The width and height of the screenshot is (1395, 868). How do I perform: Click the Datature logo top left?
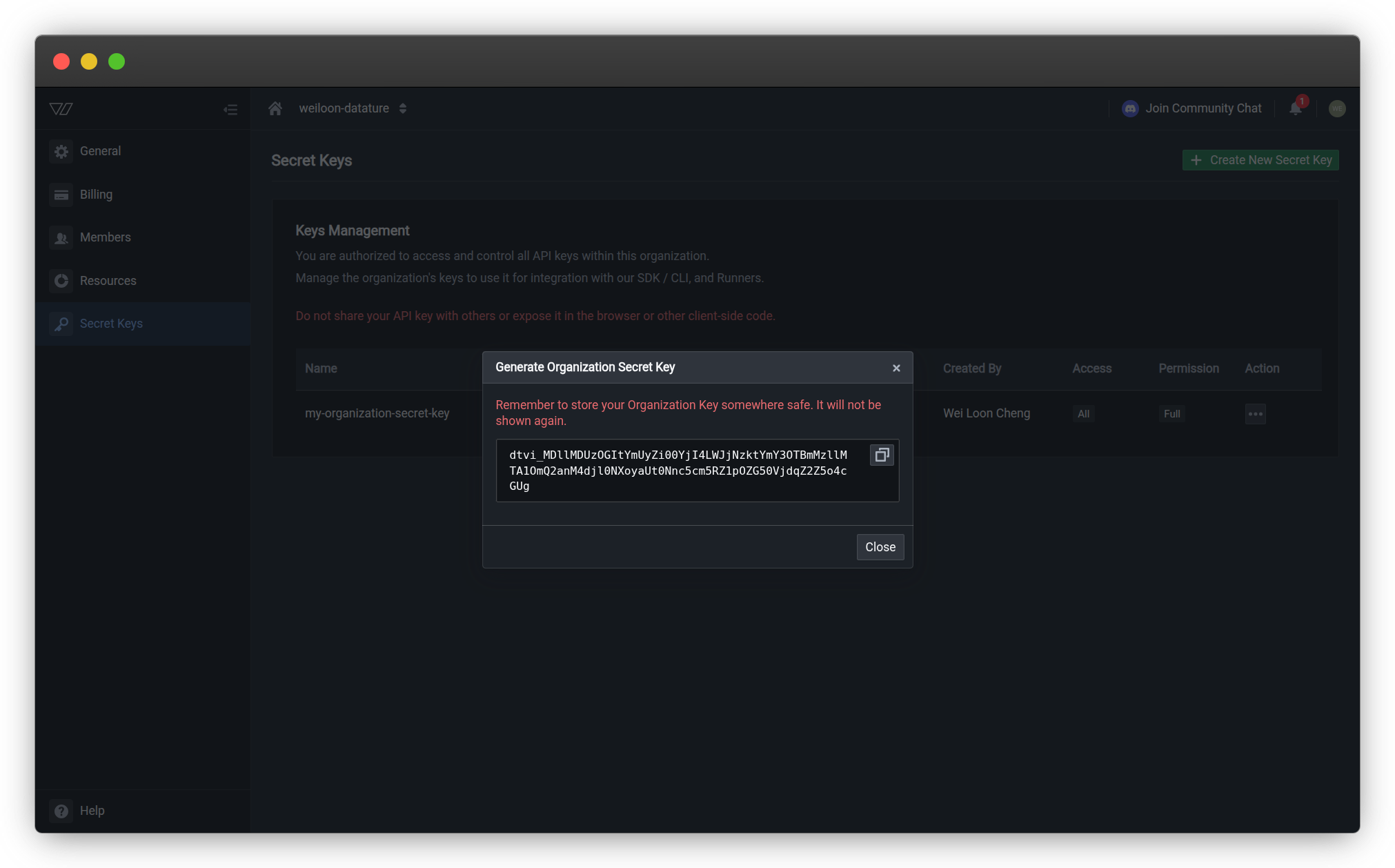(x=61, y=108)
